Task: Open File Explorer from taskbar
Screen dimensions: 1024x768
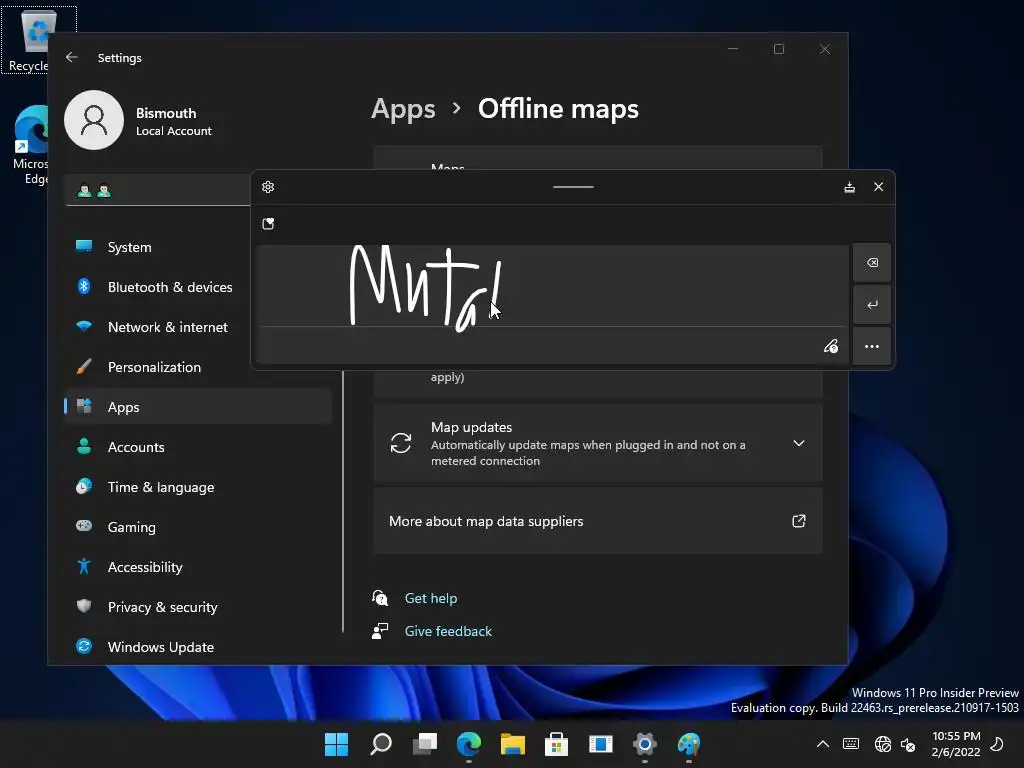Action: point(513,744)
